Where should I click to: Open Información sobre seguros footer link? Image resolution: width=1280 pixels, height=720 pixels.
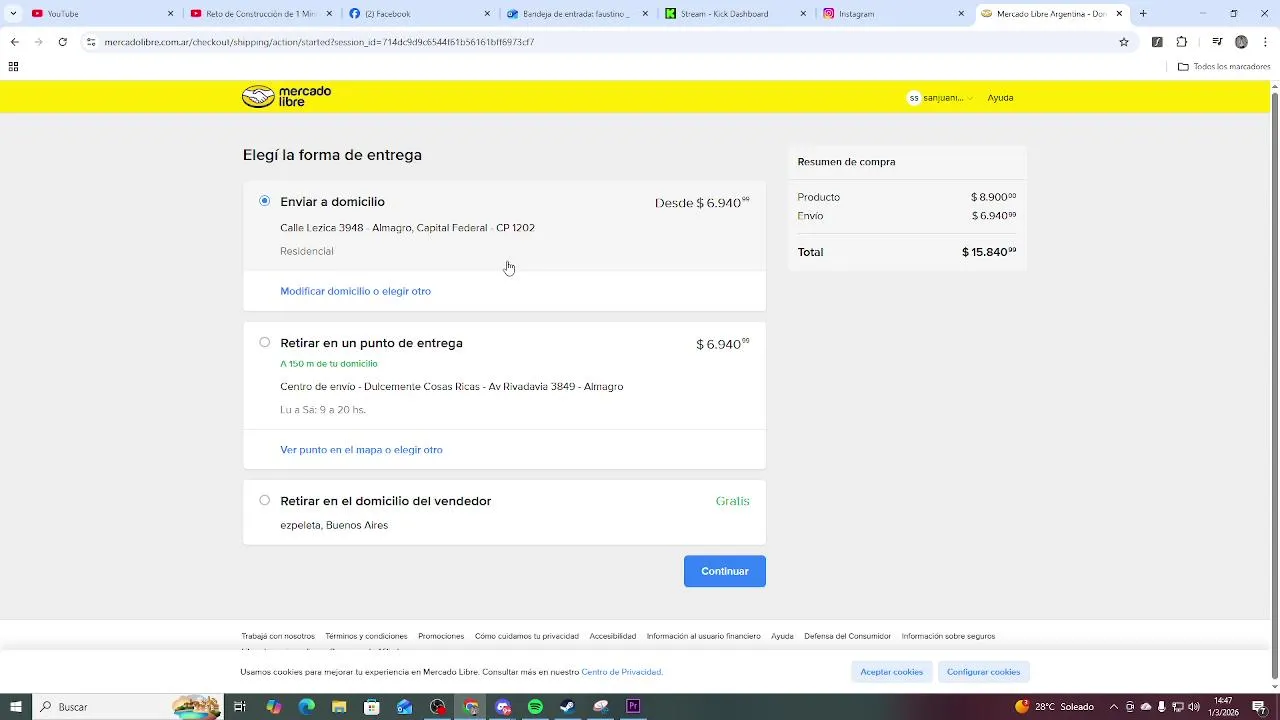click(x=948, y=636)
